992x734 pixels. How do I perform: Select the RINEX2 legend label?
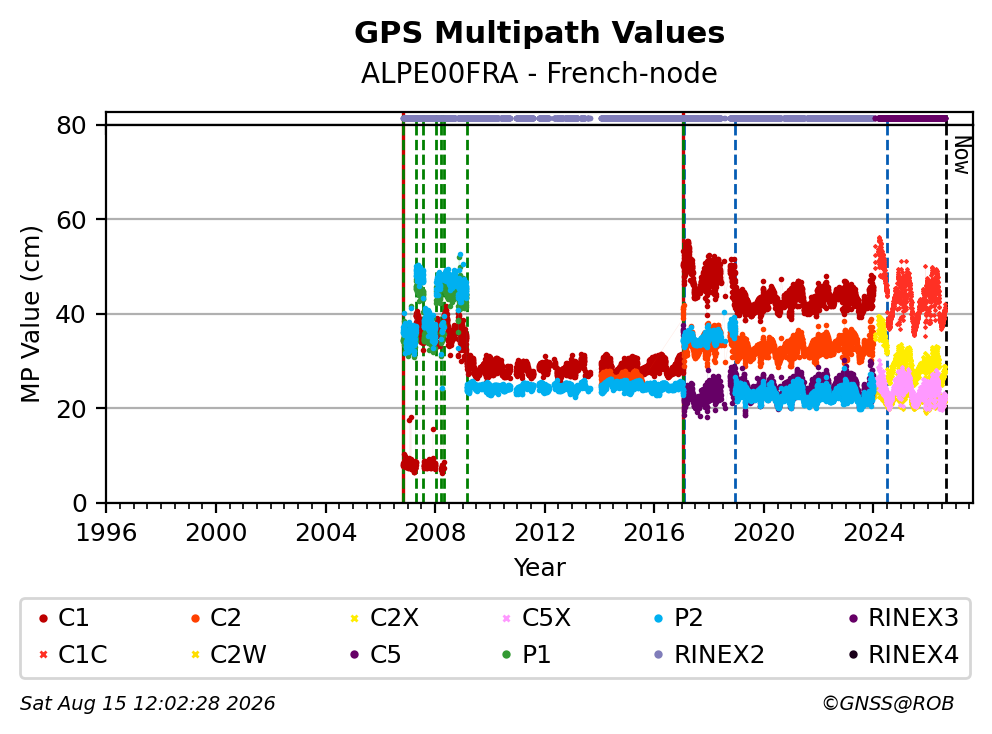pyautogui.click(x=719, y=654)
